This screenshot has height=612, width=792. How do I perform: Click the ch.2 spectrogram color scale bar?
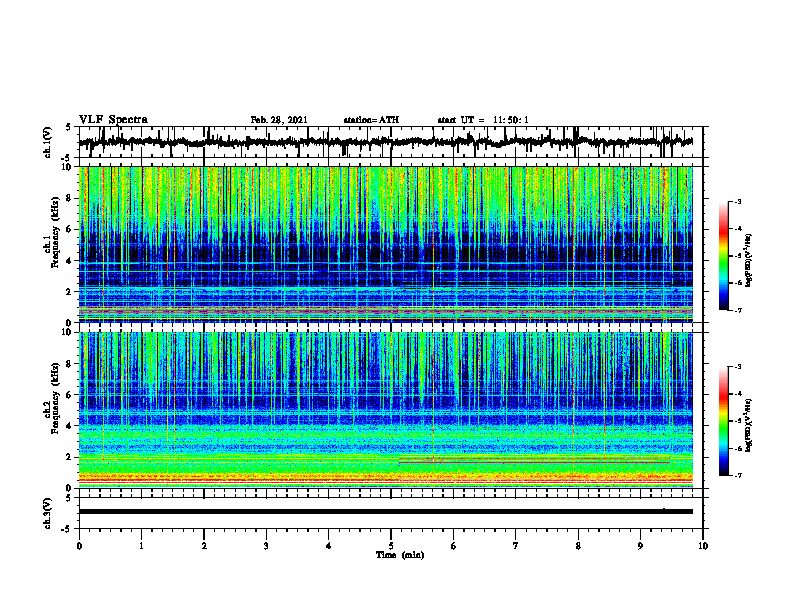(723, 421)
